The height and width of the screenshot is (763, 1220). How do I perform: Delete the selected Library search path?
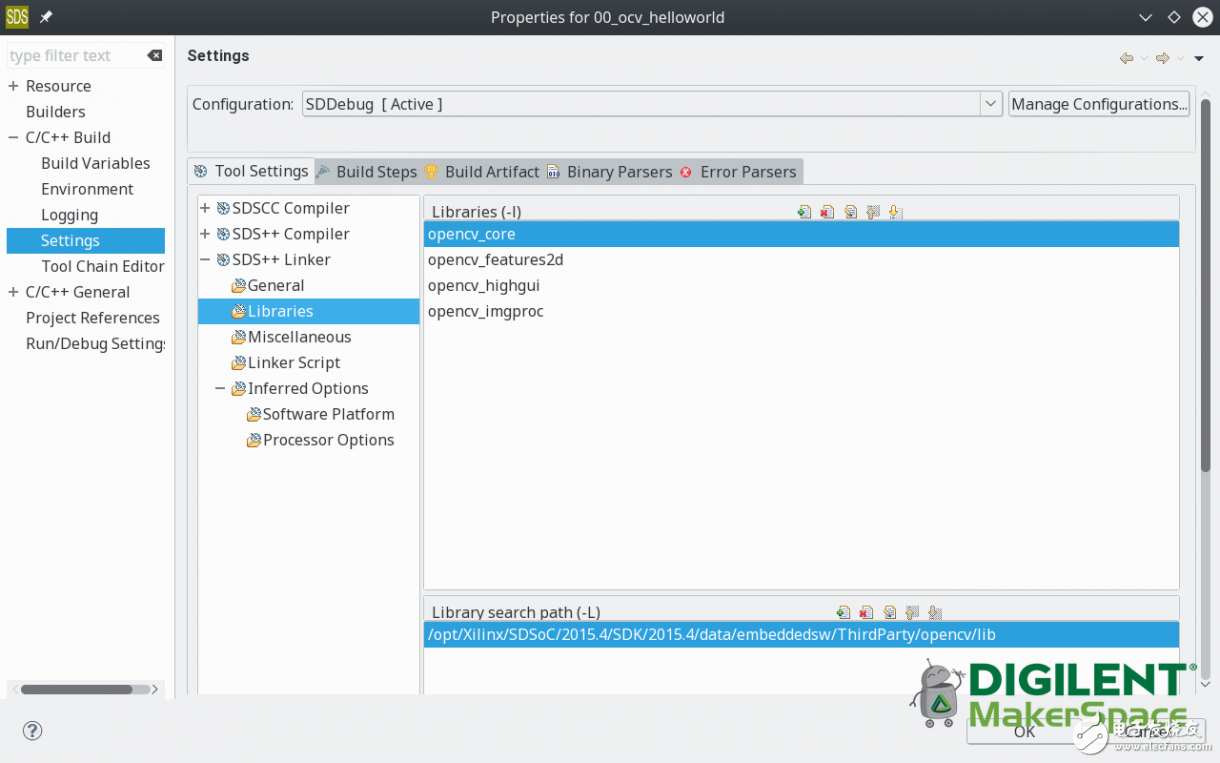[x=866, y=613]
